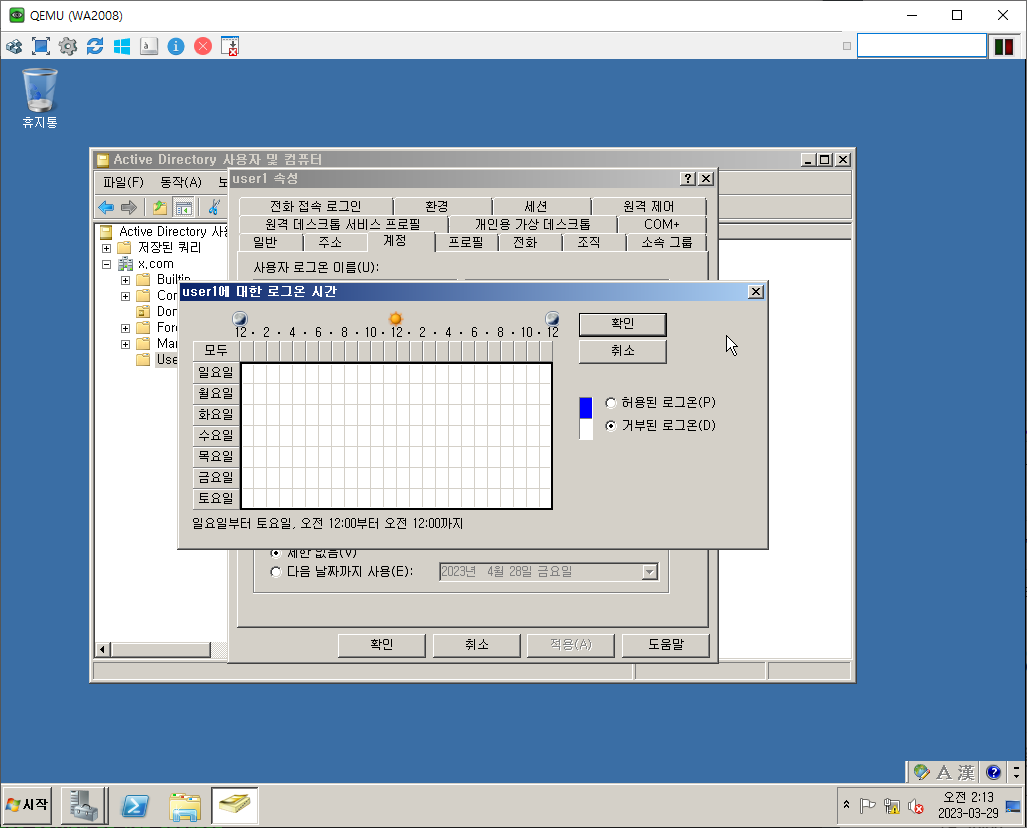The image size is (1027, 828).
Task: Click the All button in logon grid
Action: [216, 351]
